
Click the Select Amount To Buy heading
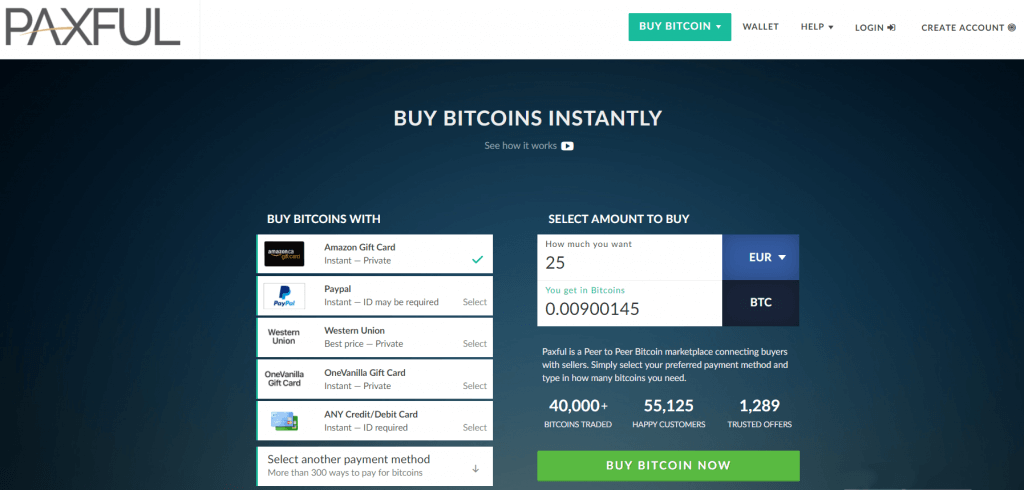point(618,219)
